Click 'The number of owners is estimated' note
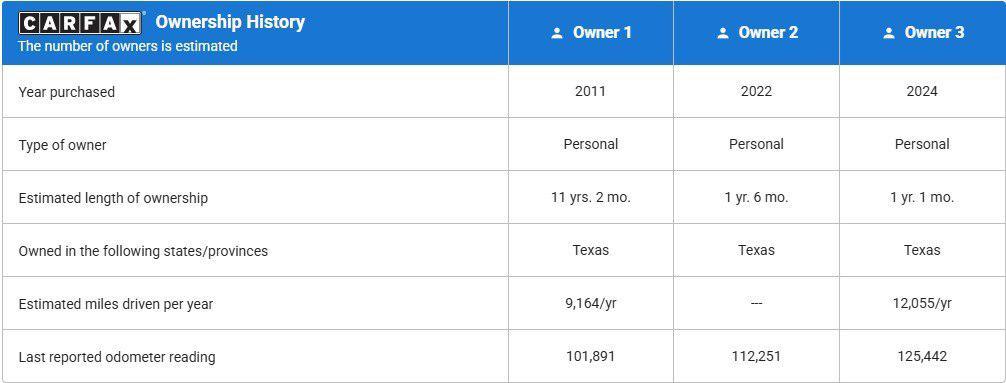Viewport: 1006px width, 383px height. pos(128,46)
